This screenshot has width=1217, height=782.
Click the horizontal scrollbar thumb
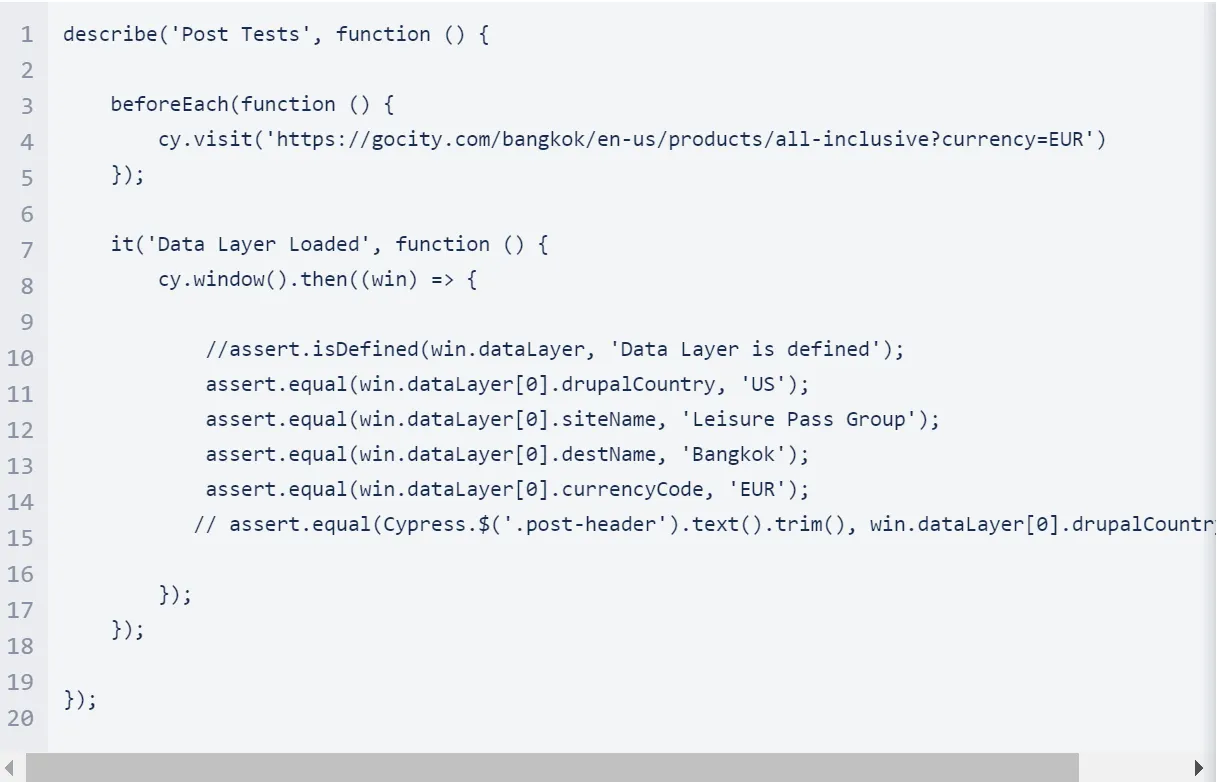pyautogui.click(x=552, y=768)
